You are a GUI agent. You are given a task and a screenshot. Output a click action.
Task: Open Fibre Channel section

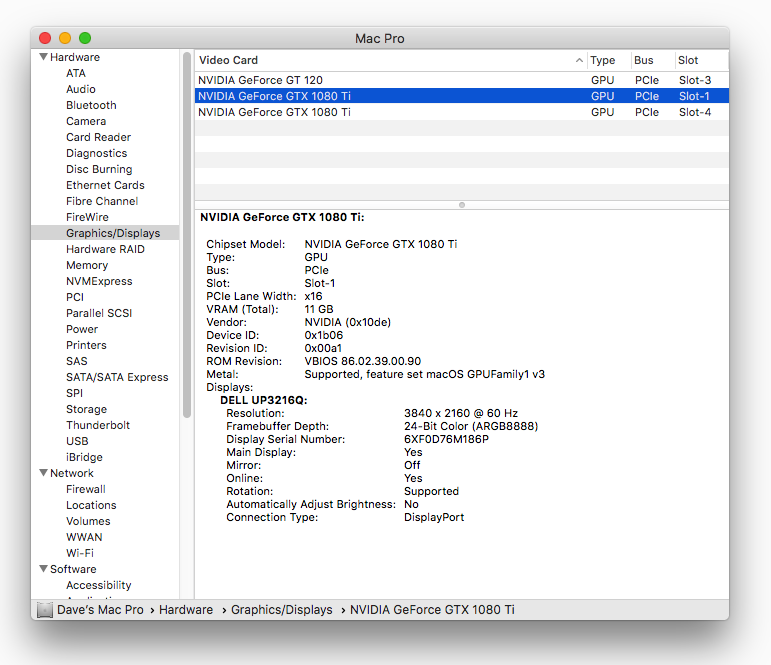coord(102,201)
